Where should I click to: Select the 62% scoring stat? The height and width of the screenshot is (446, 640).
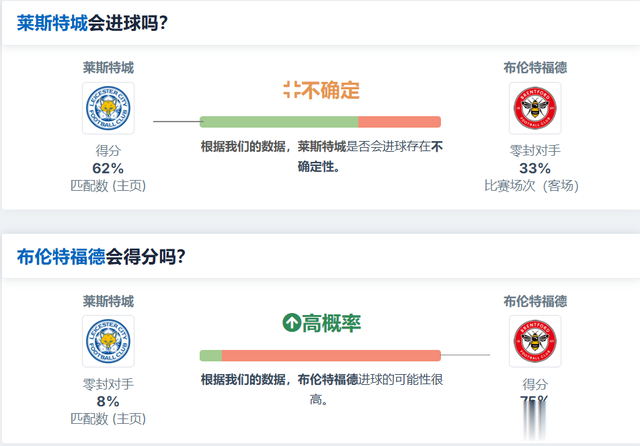[x=108, y=168]
